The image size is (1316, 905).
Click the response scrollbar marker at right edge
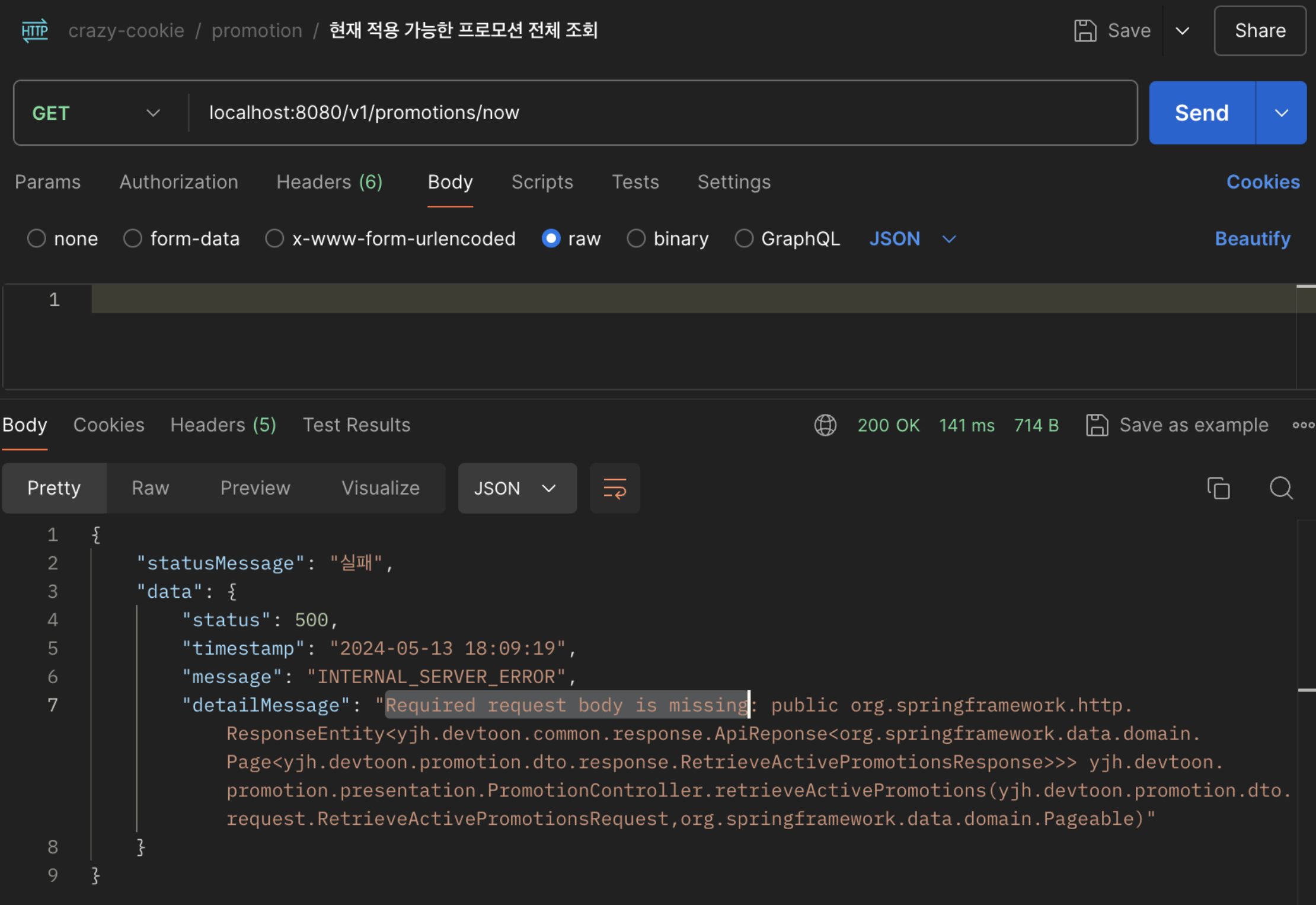(1307, 690)
